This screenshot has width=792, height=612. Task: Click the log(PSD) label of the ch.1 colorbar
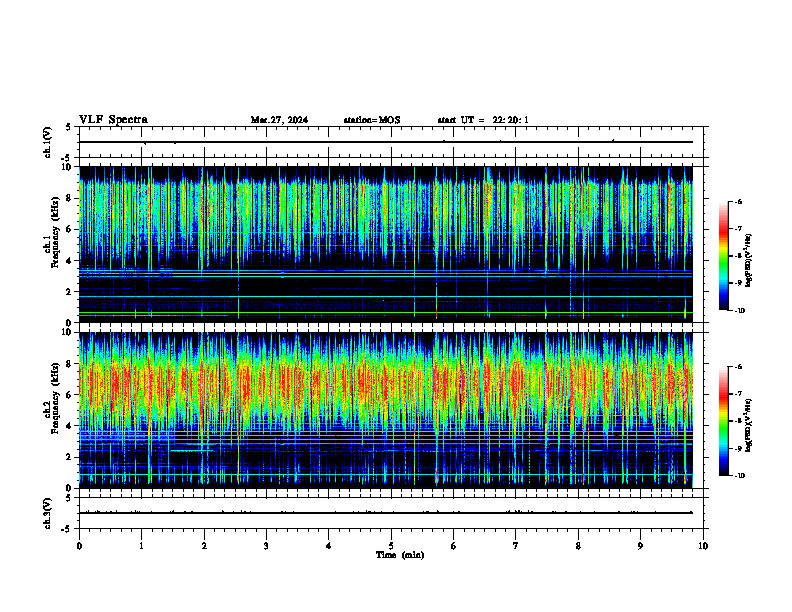[749, 260]
